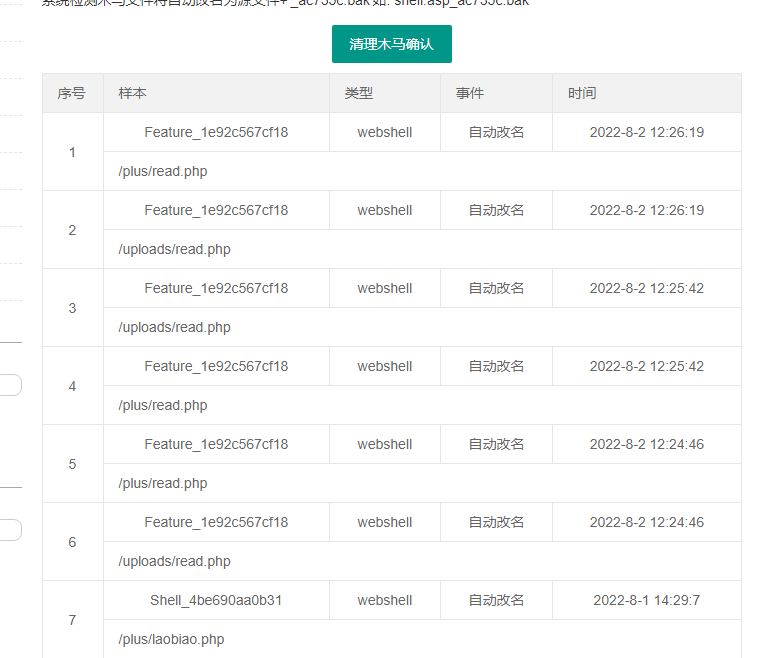The image size is (764, 658).
Task: Select the /plus/read.php path in row 4
Action: pyautogui.click(x=163, y=405)
